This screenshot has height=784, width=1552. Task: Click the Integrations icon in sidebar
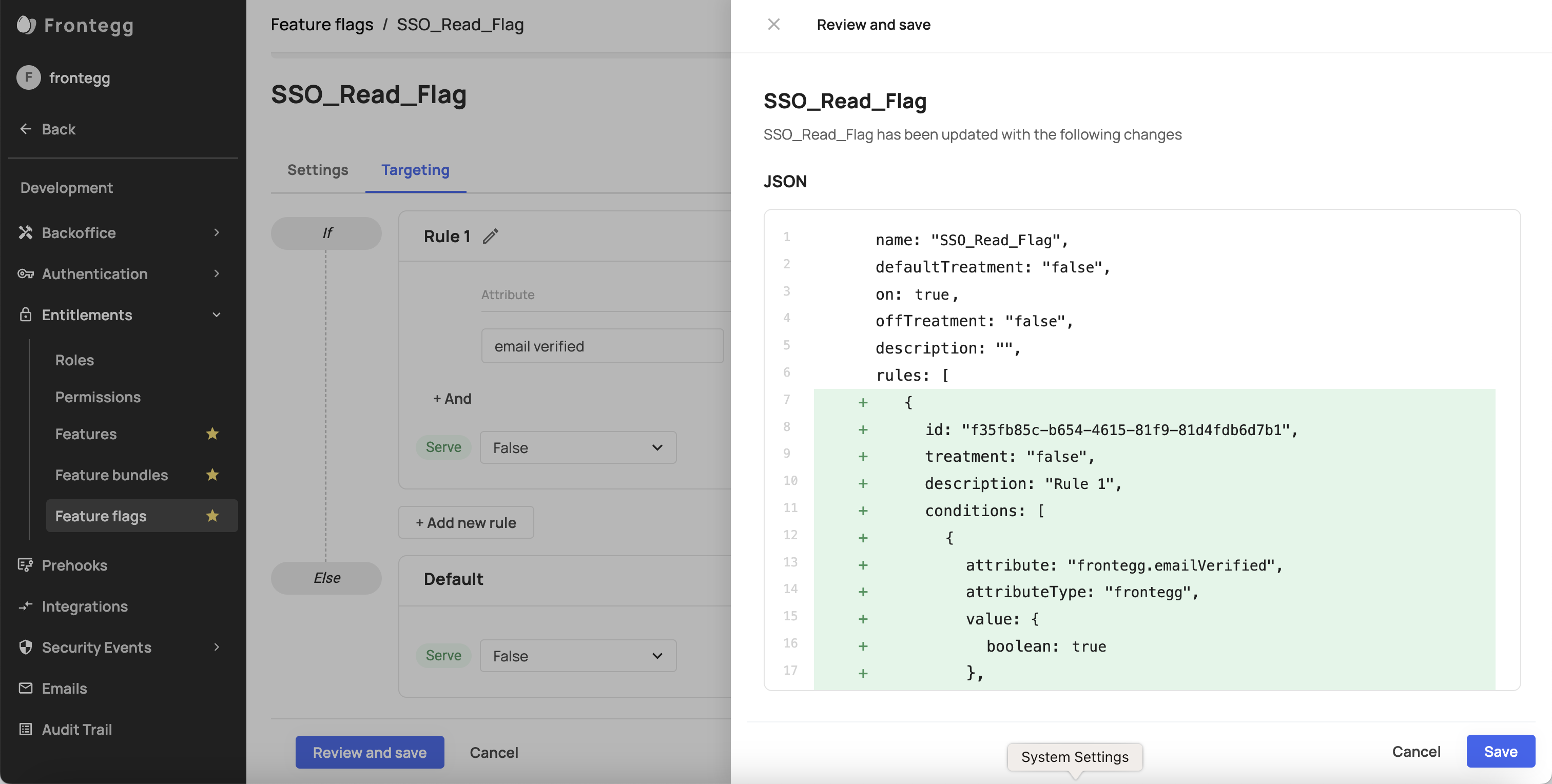click(x=25, y=606)
